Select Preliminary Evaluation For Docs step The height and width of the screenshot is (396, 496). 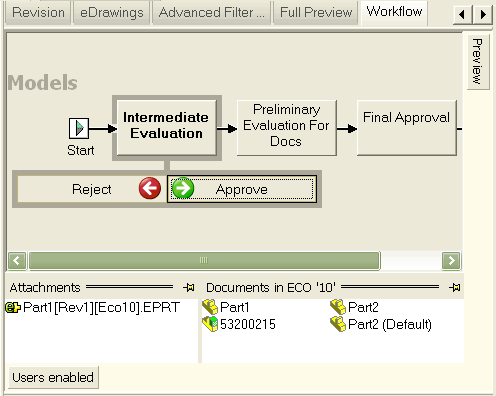[x=287, y=128]
